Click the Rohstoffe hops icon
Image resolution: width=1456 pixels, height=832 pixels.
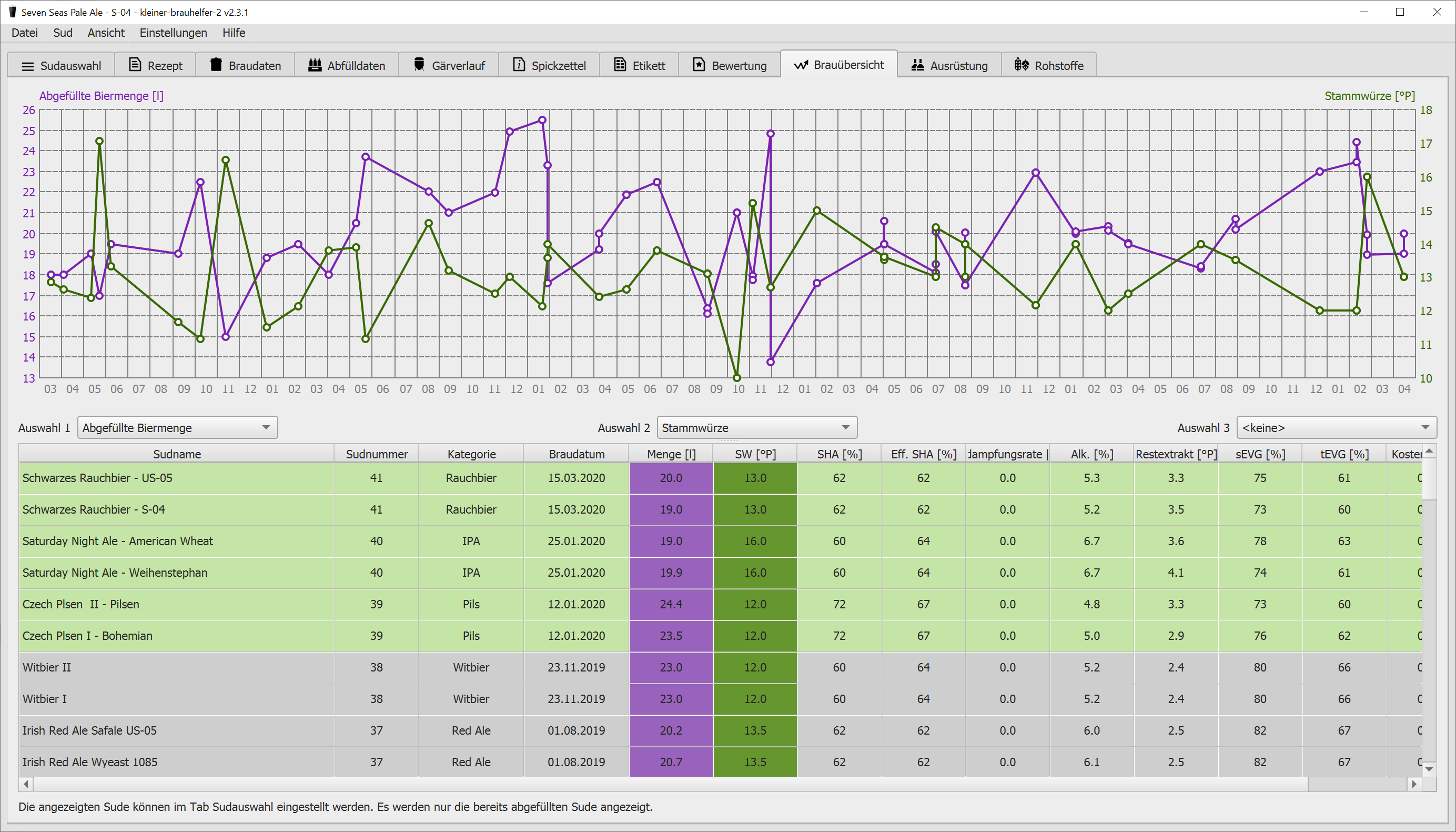pyautogui.click(x=1022, y=65)
